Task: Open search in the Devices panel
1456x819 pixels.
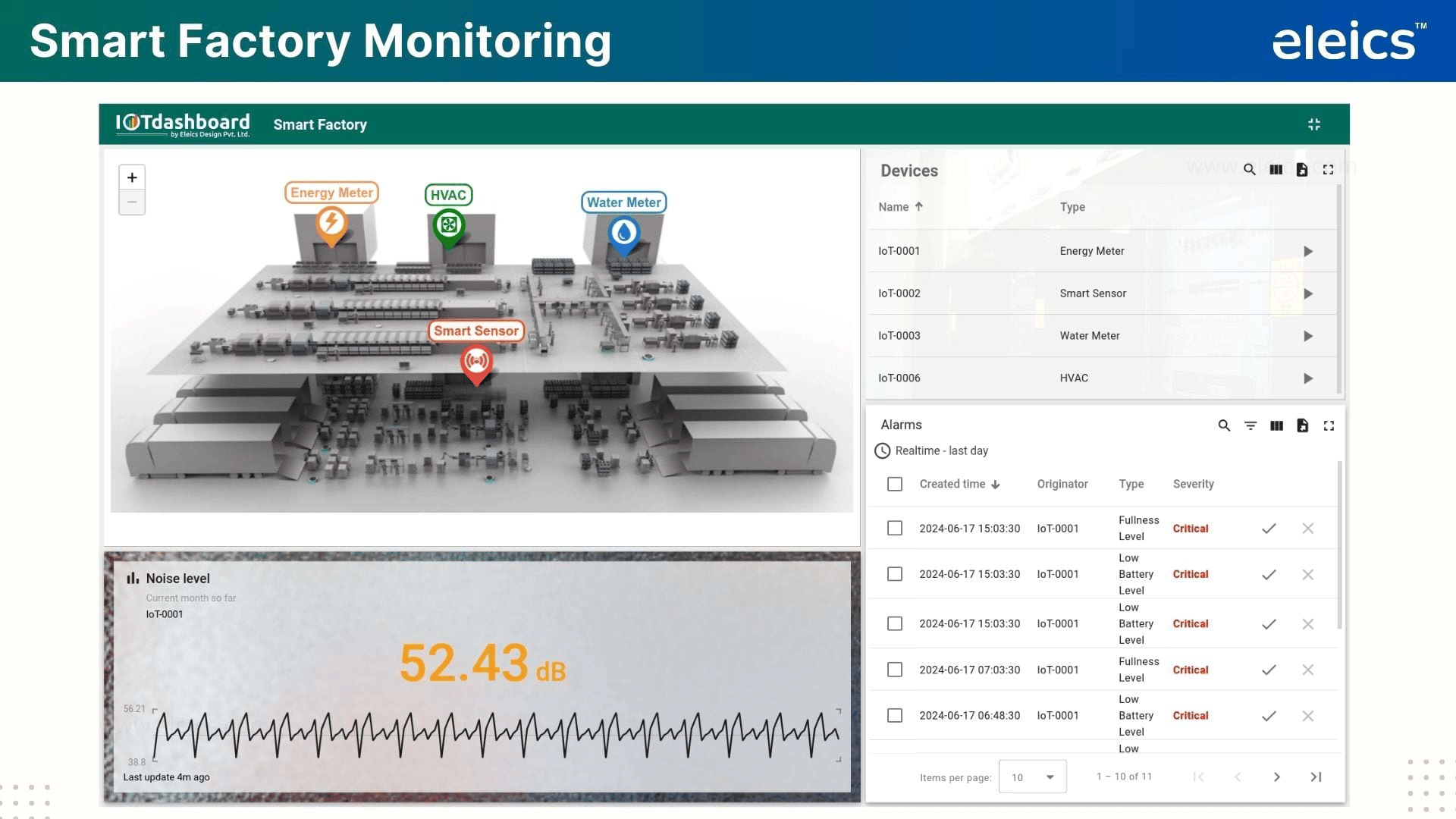Action: (x=1250, y=170)
